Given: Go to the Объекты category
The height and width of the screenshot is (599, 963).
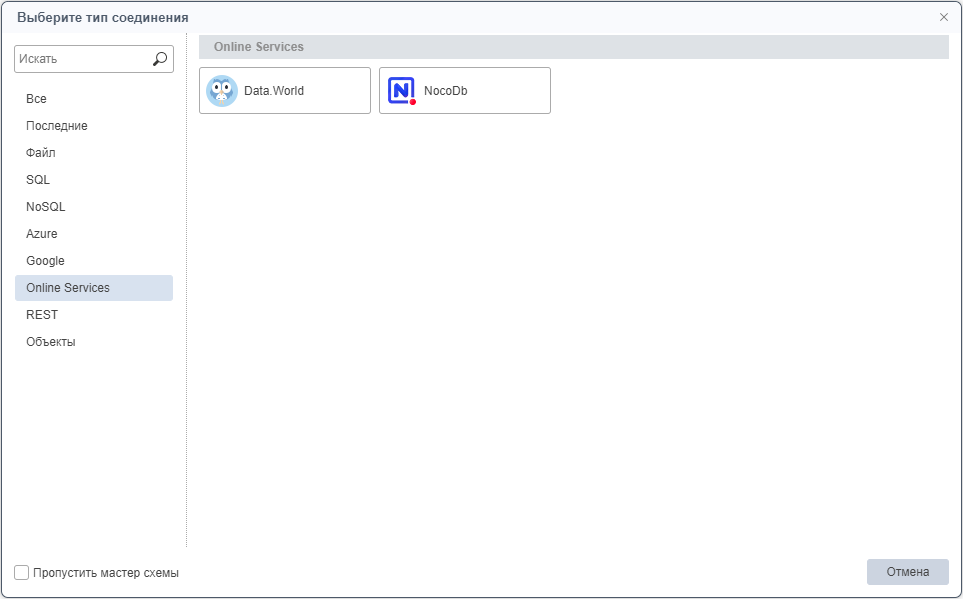Looking at the screenshot, I should coord(51,342).
